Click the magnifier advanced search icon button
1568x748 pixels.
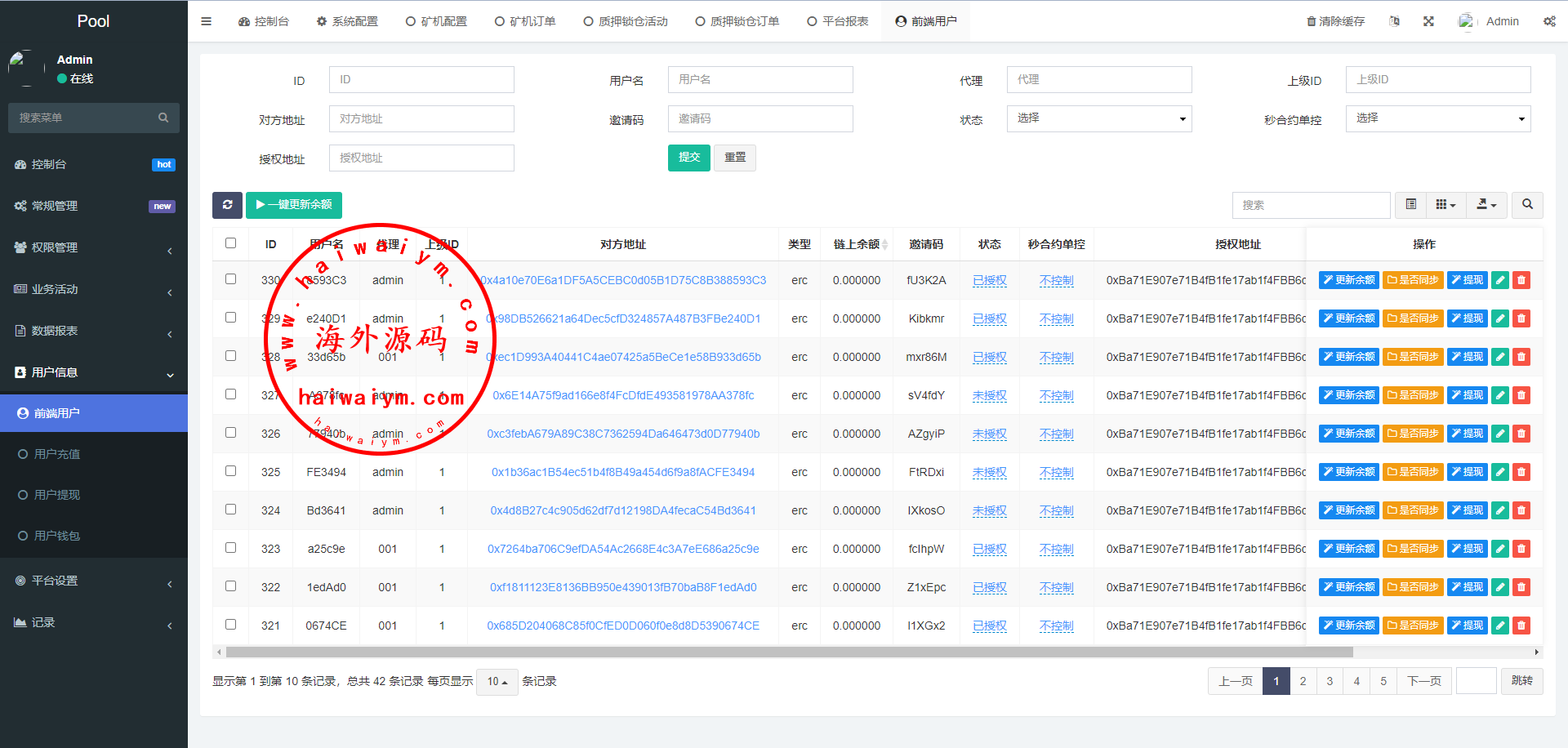[1527, 205]
